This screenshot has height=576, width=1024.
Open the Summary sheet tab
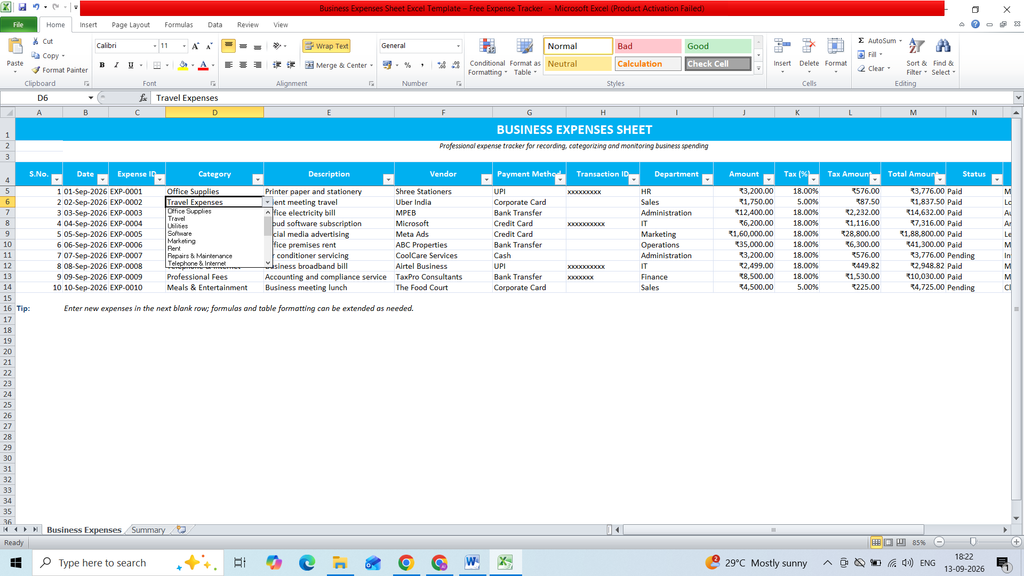pos(148,530)
